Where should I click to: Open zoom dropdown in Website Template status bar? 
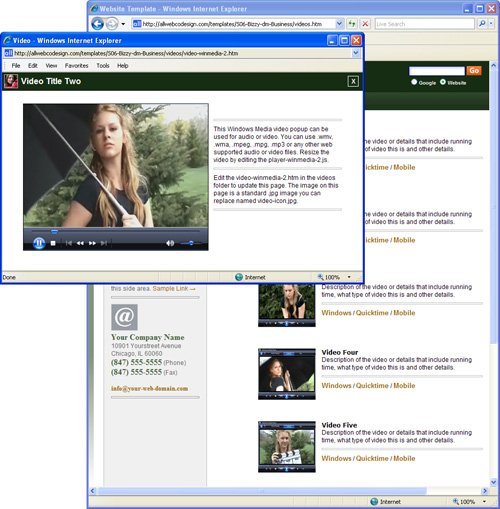484,501
